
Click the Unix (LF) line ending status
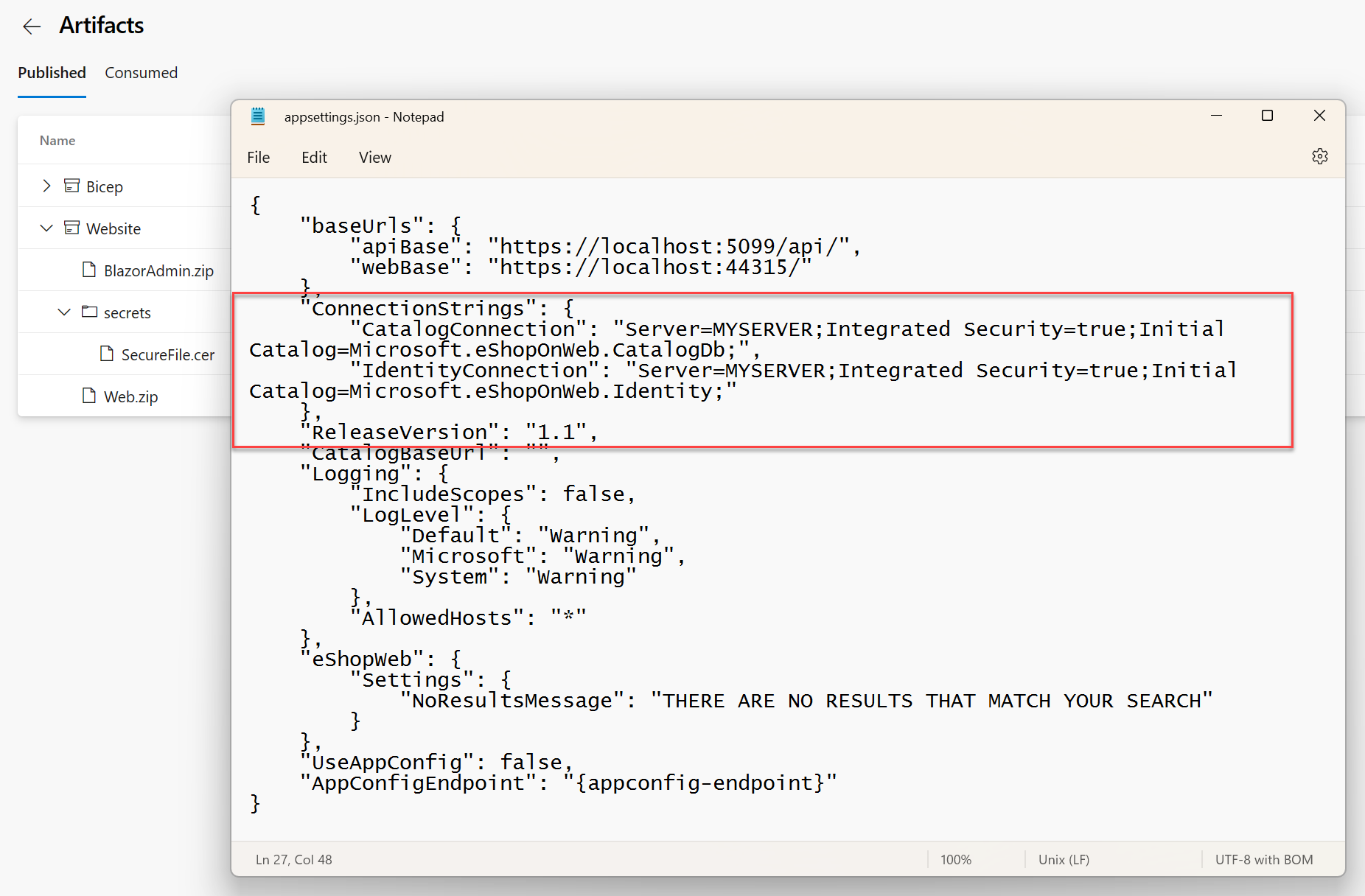[1064, 859]
